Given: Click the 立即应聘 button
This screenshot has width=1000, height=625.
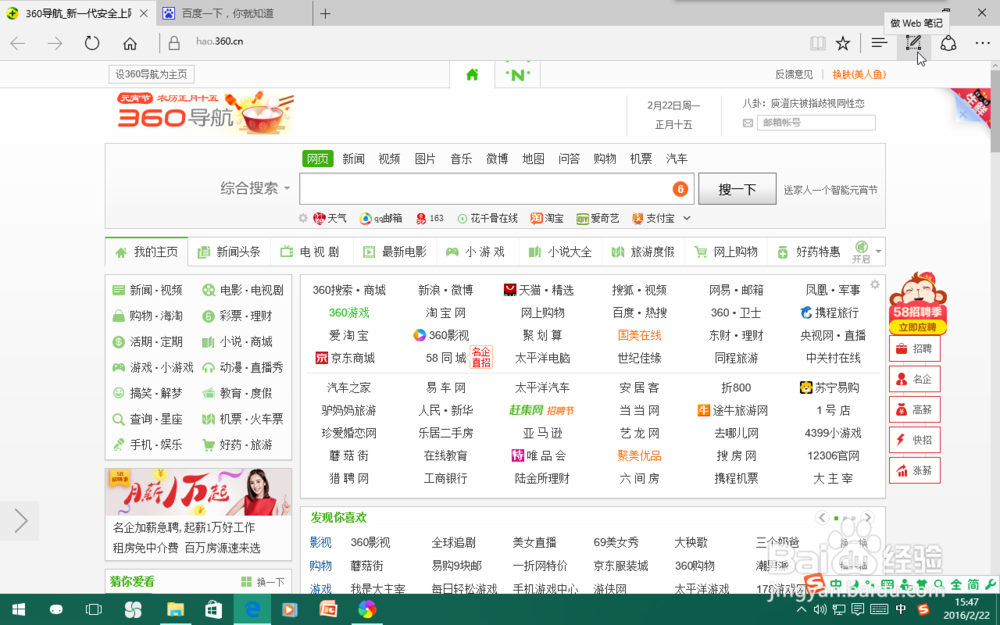Looking at the screenshot, I should coord(916,327).
